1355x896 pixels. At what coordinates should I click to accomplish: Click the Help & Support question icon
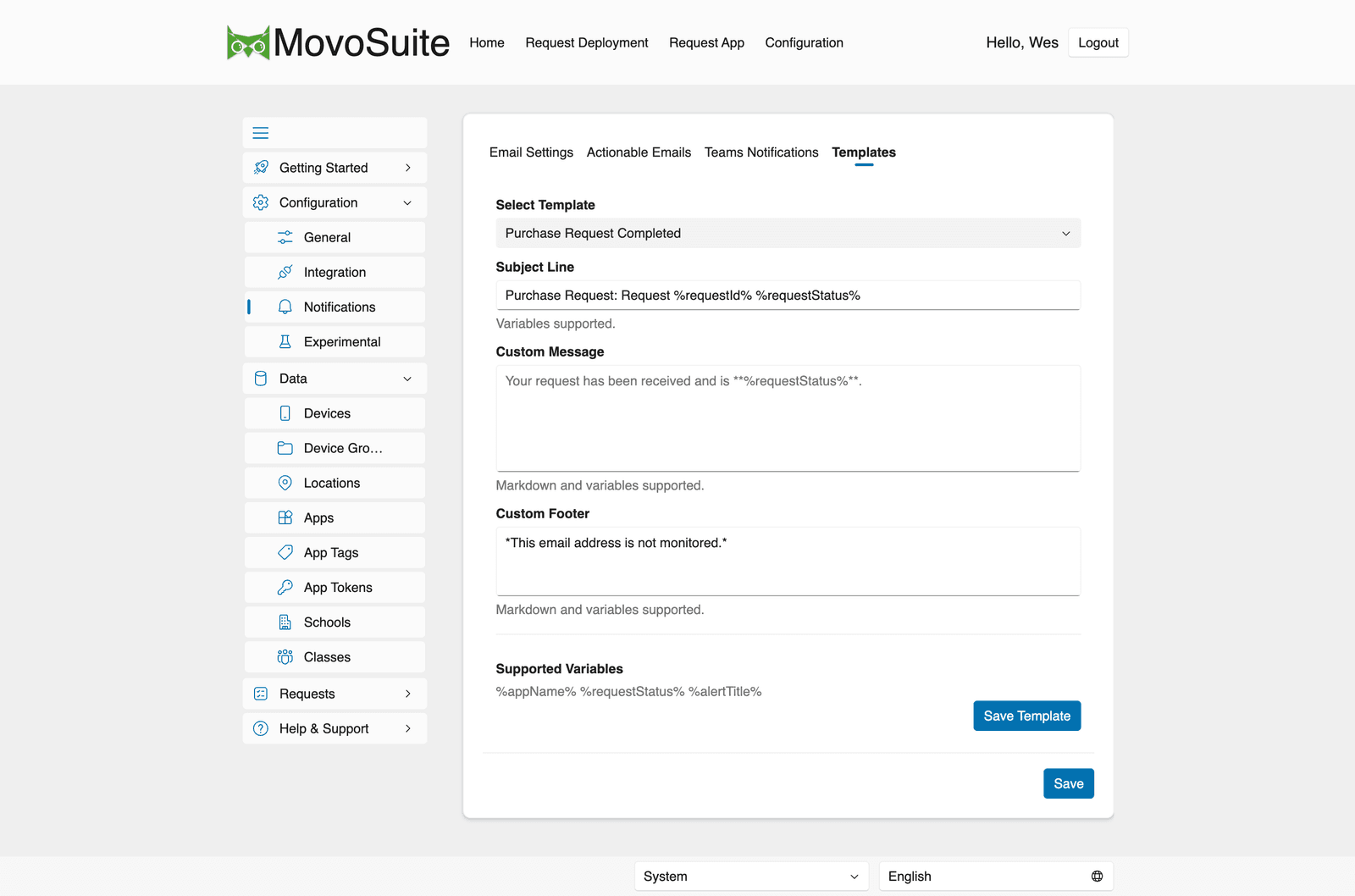[261, 728]
